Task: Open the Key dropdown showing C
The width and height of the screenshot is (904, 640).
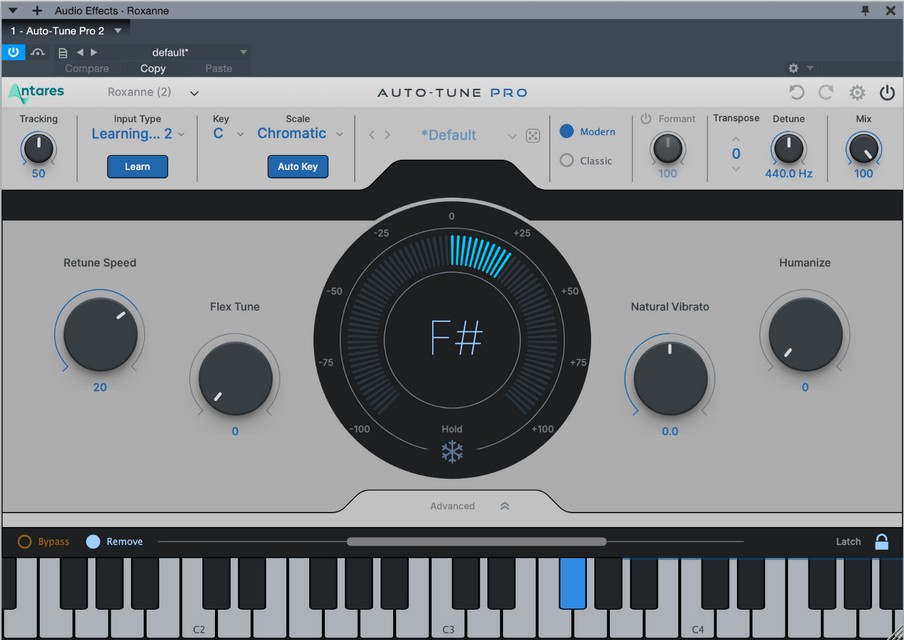Action: 228,134
